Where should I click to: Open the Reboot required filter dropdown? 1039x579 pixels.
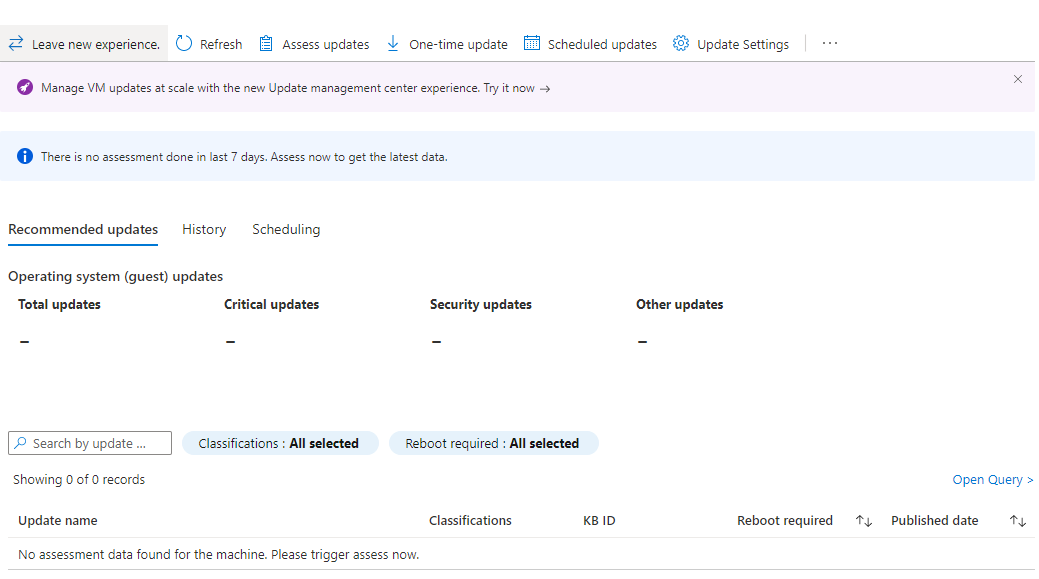coord(492,443)
